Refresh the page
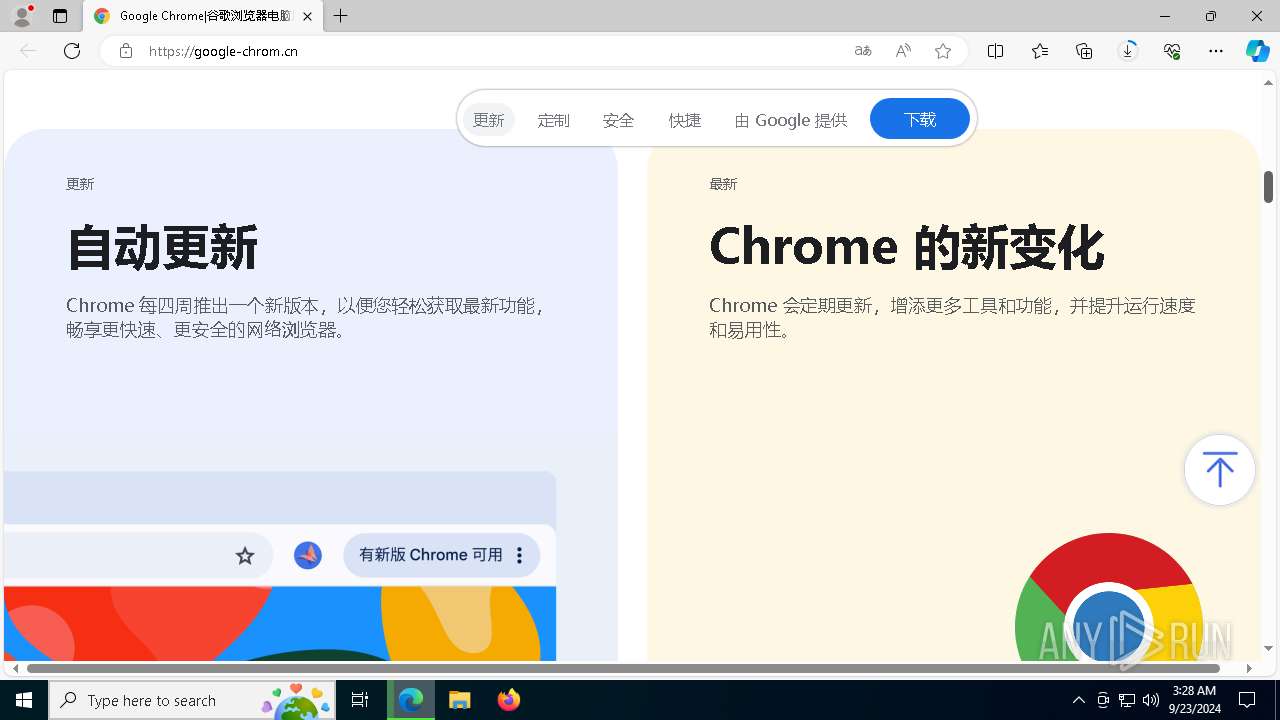Image resolution: width=1280 pixels, height=720 pixels. 72,51
